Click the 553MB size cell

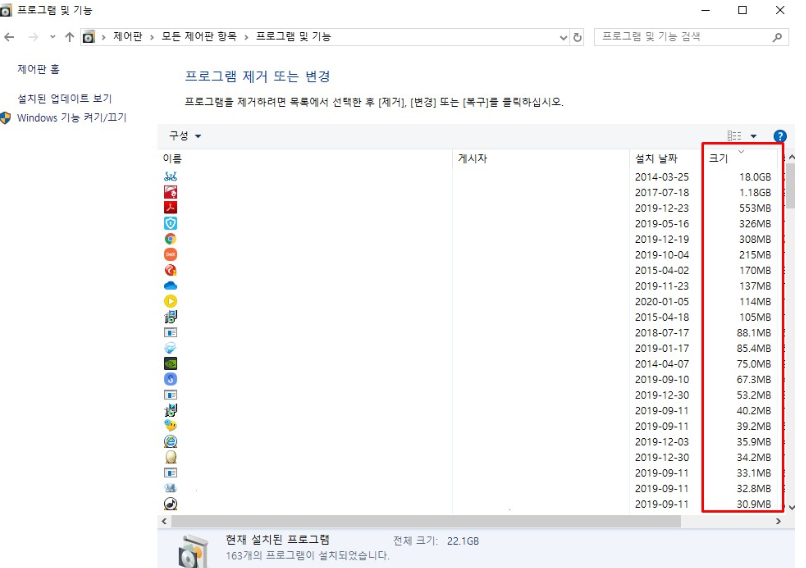(x=755, y=208)
